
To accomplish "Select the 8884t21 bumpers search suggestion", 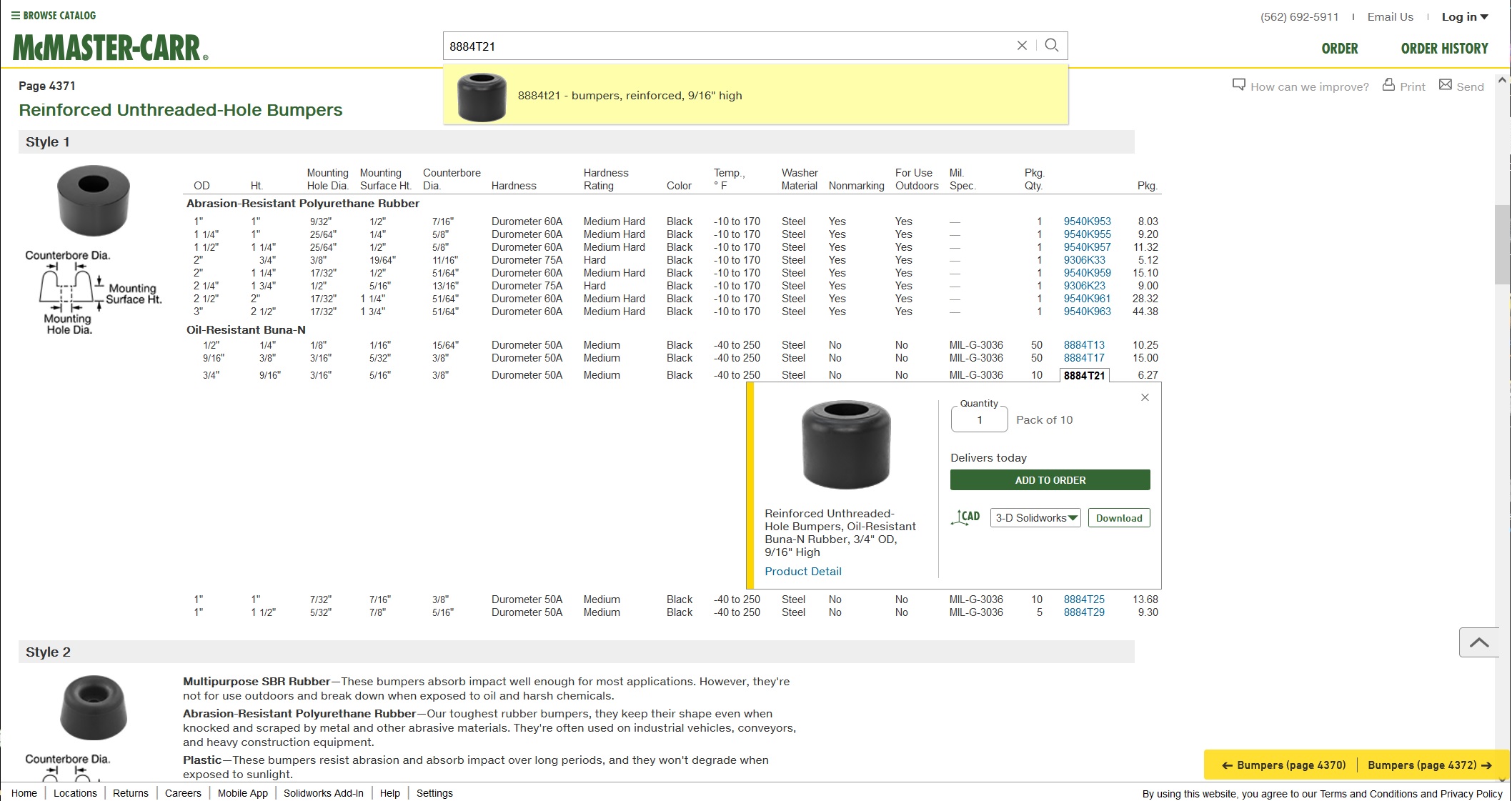I will (x=630, y=96).
